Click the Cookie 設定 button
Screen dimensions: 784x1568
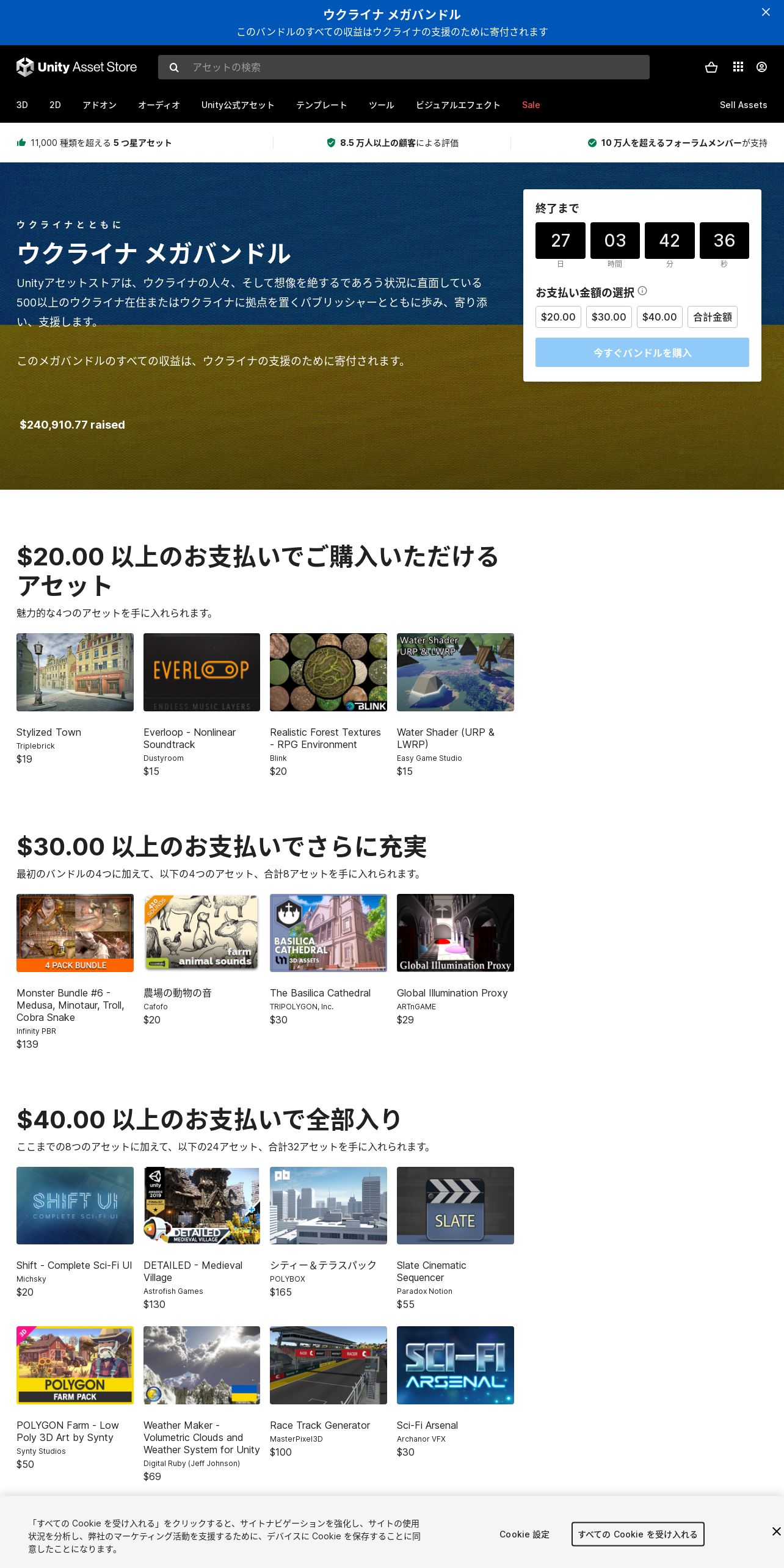click(x=524, y=1534)
